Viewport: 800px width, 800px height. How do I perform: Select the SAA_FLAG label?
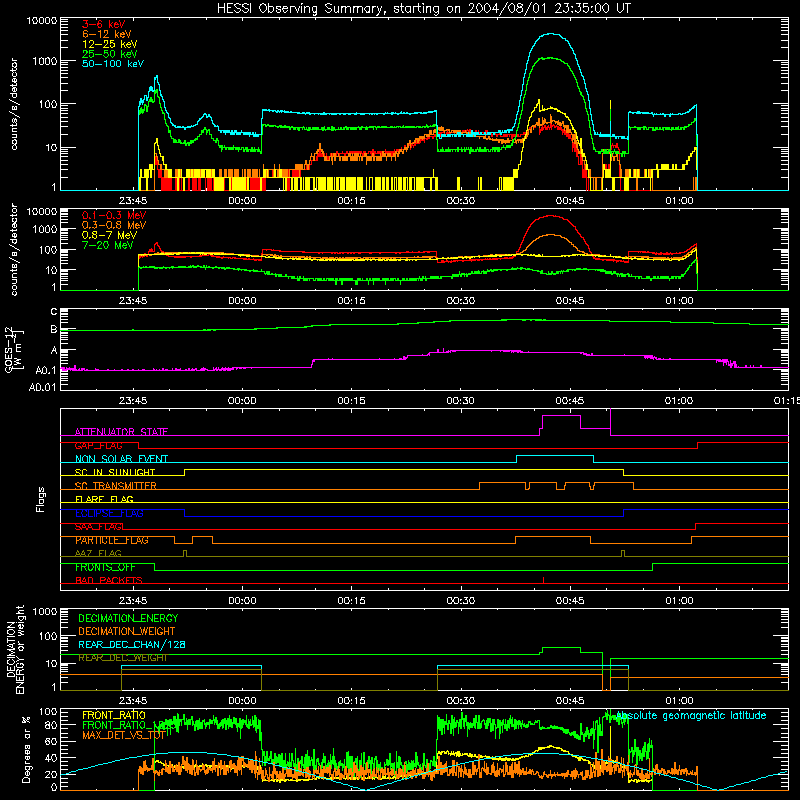click(98, 527)
